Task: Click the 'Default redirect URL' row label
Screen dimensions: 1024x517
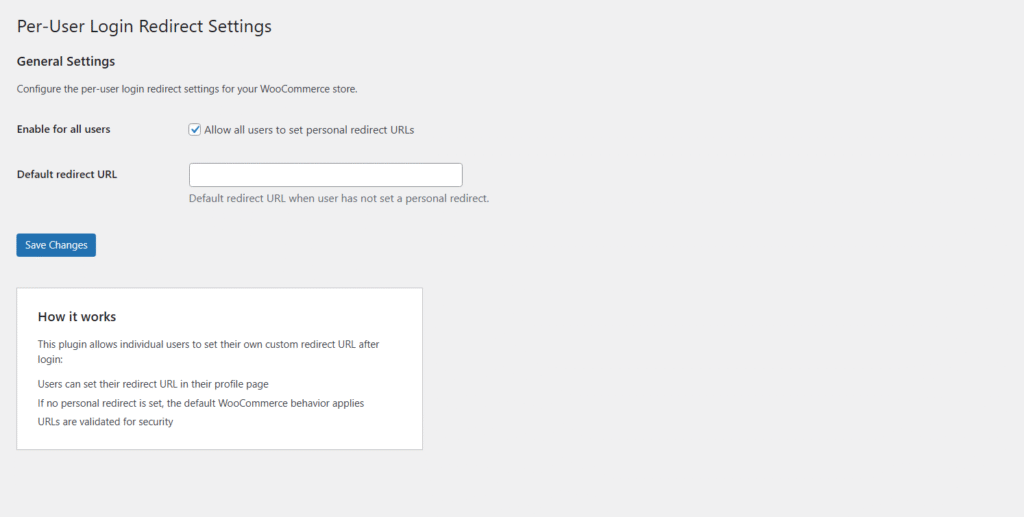Action: pyautogui.click(x=67, y=174)
